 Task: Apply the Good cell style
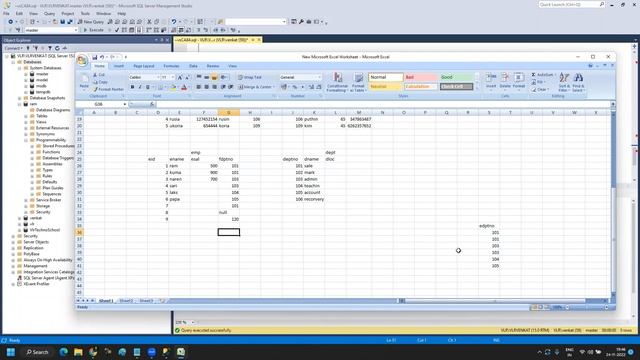coord(456,77)
